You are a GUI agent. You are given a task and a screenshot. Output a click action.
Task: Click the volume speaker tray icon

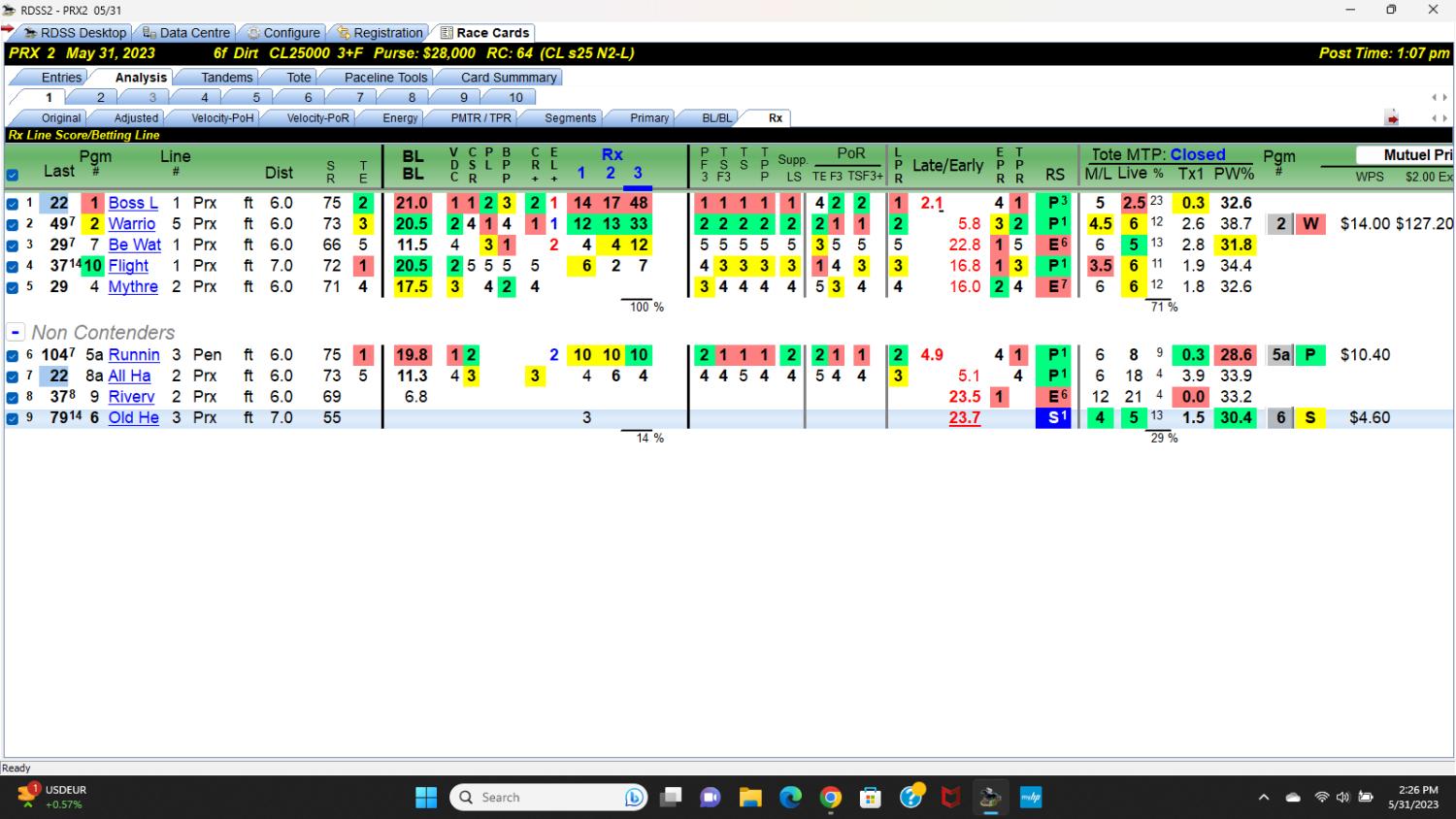[1342, 798]
